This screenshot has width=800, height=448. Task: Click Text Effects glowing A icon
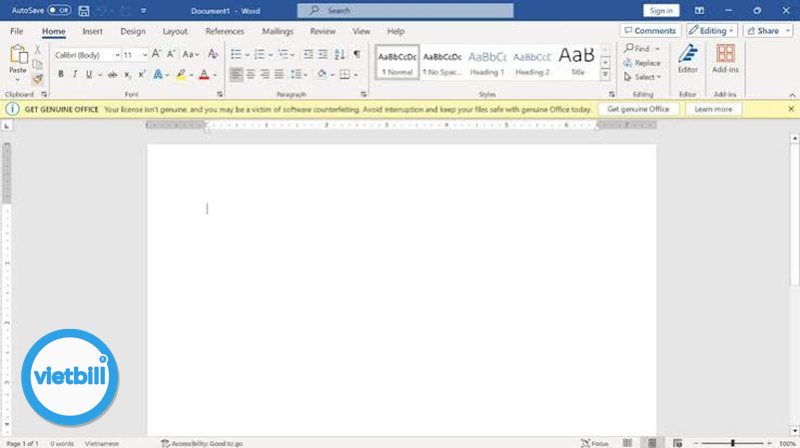tap(158, 74)
